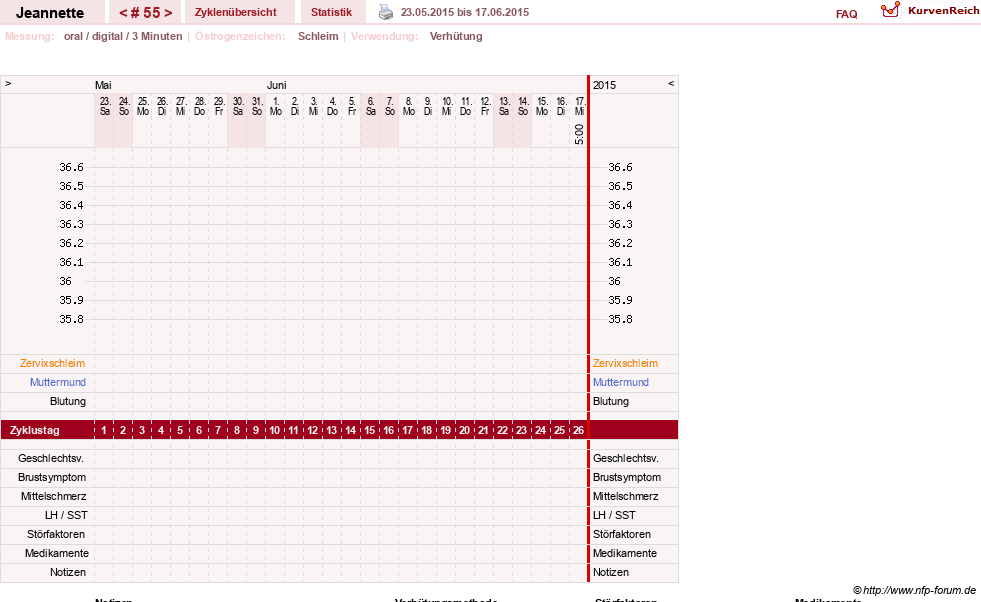Click the left Zervixschleim label
981x602 pixels.
pyautogui.click(x=52, y=364)
